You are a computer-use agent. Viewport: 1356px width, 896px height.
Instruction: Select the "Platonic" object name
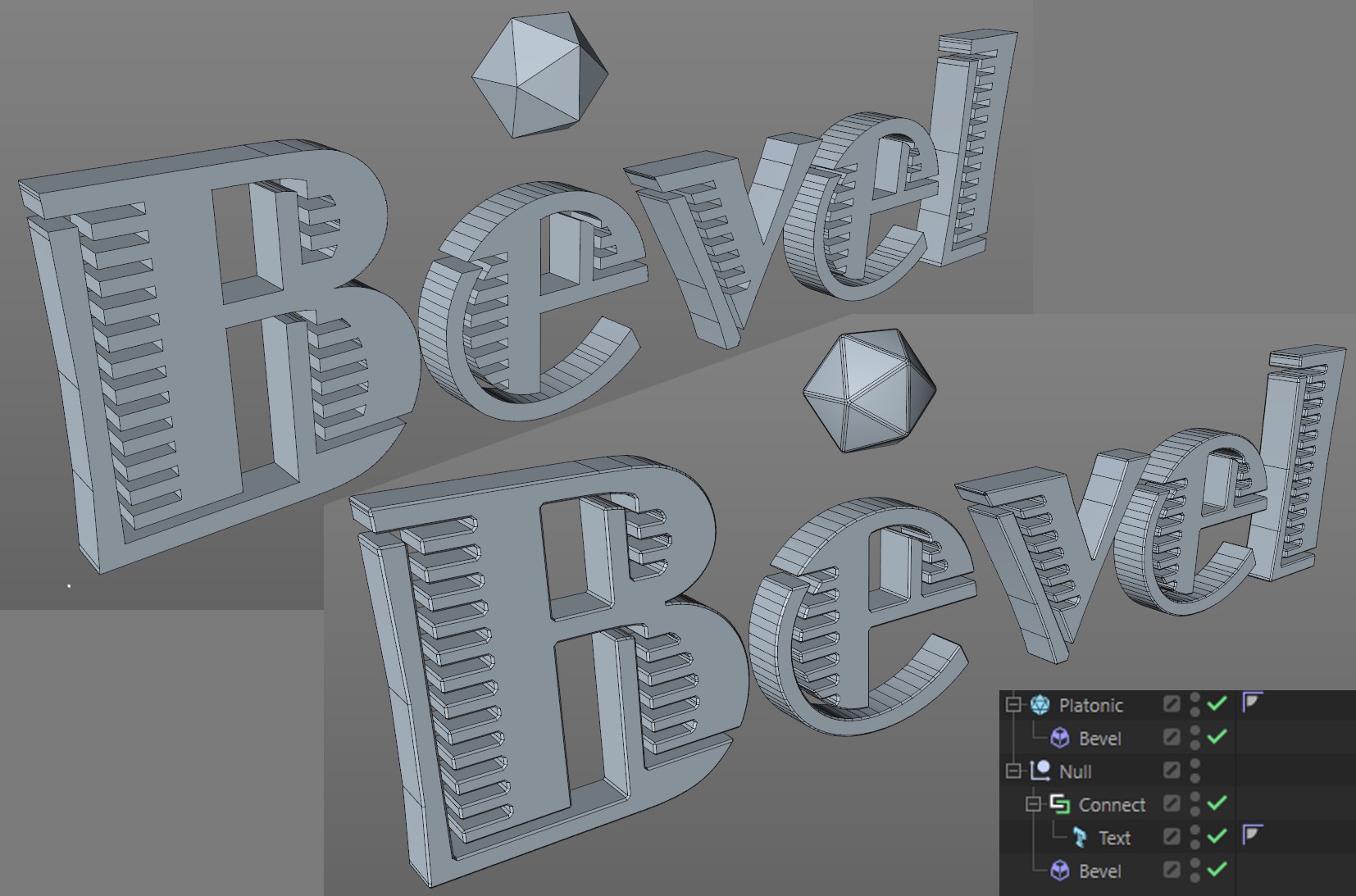(x=1090, y=705)
